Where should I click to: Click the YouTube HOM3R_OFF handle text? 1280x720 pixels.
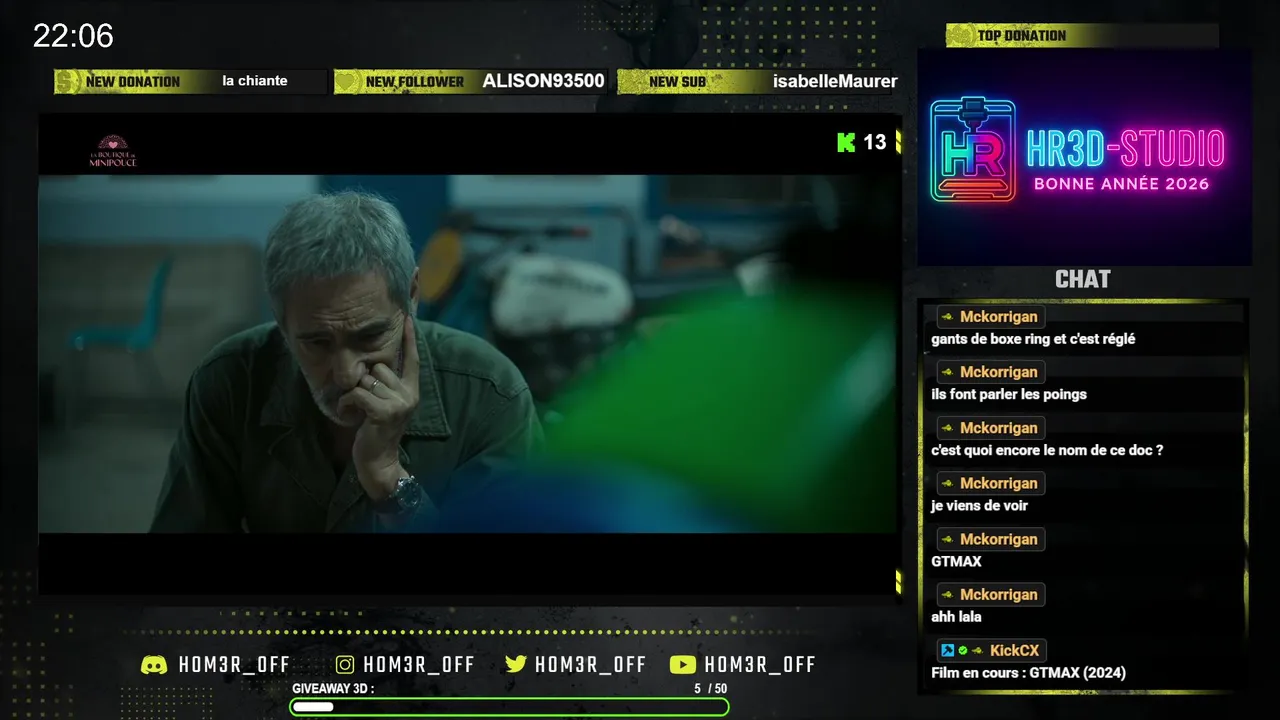pyautogui.click(x=760, y=665)
